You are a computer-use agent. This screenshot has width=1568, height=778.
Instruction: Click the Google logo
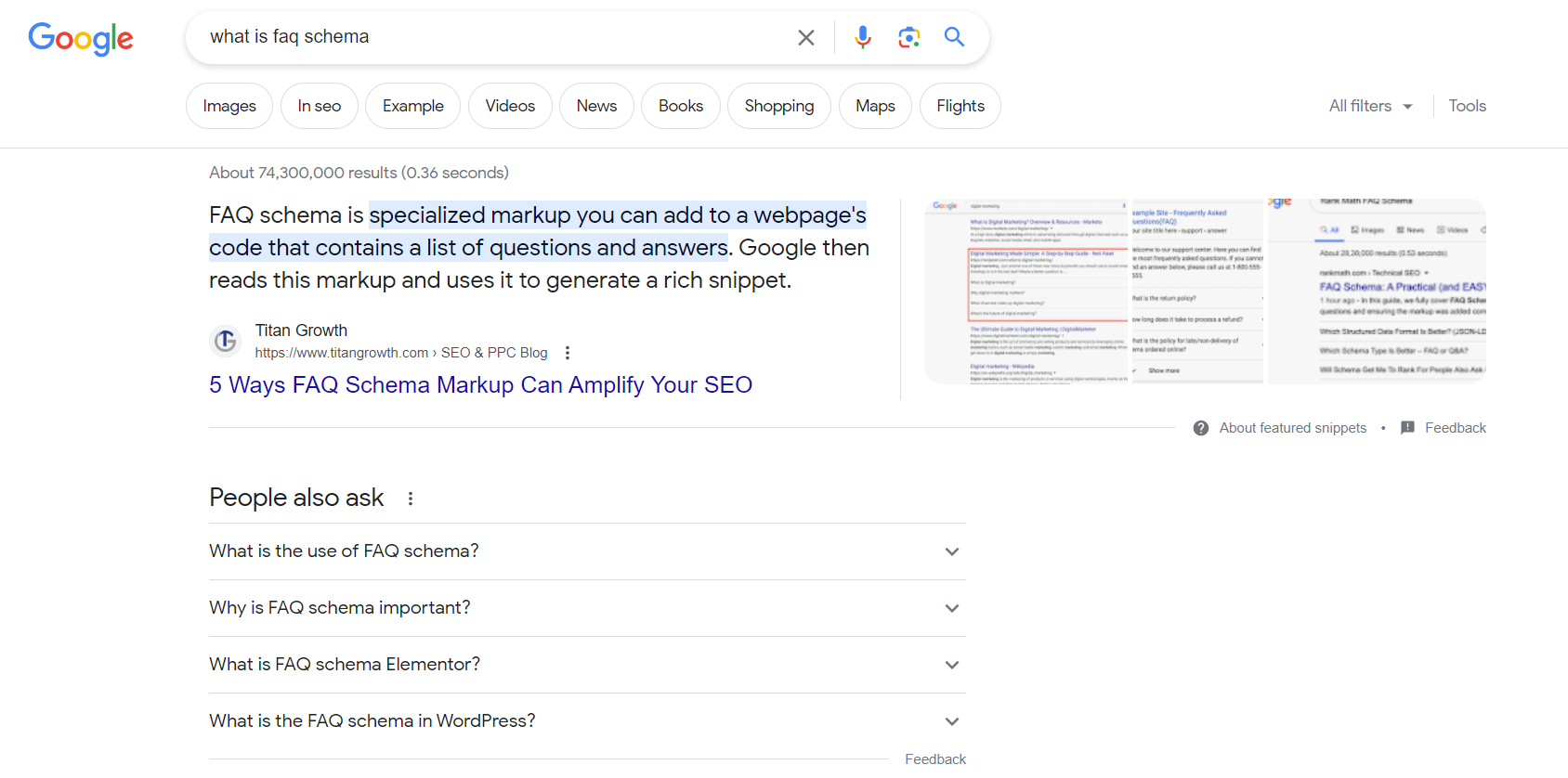click(x=81, y=39)
